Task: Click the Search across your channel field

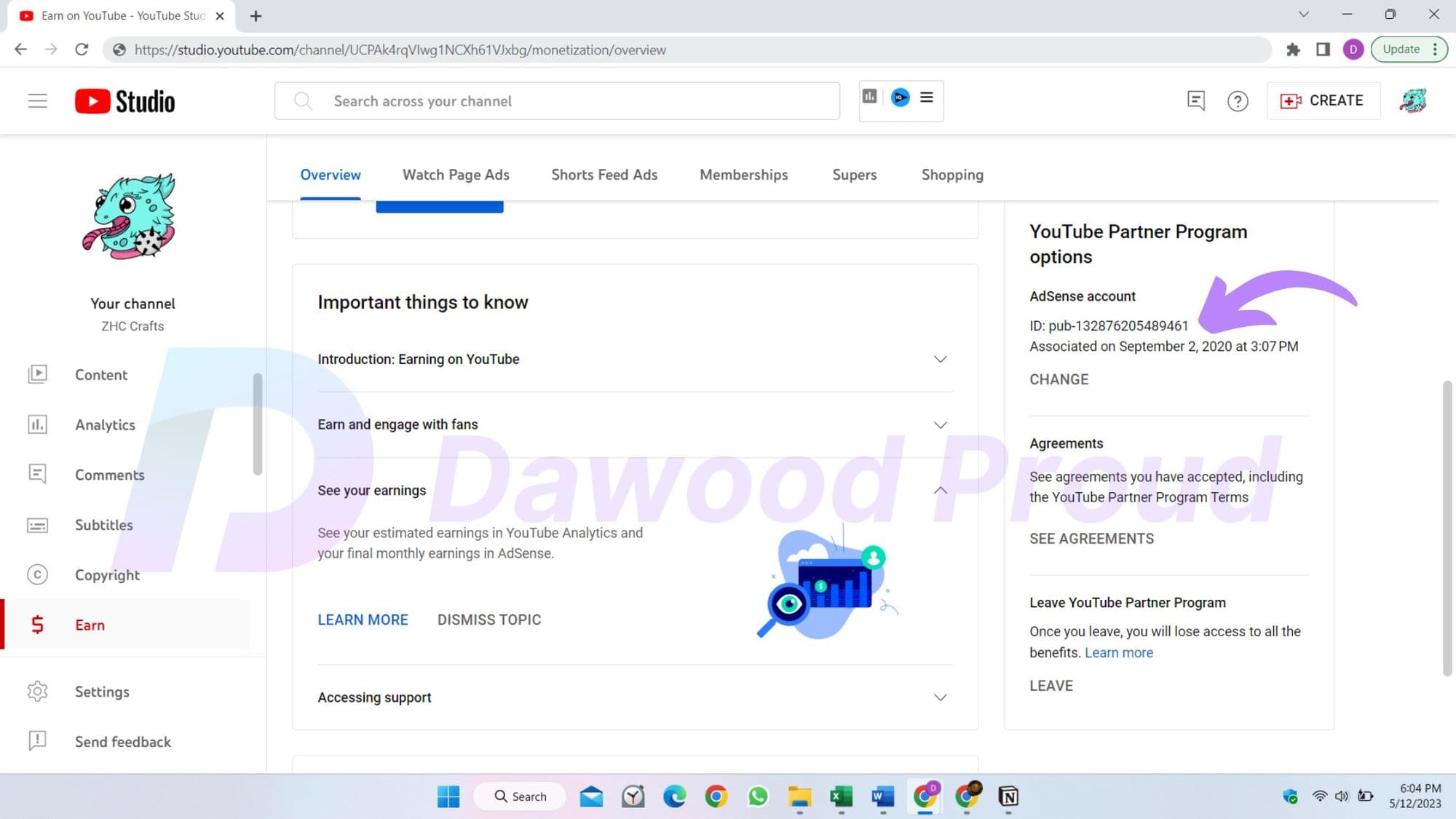Action: [557, 100]
